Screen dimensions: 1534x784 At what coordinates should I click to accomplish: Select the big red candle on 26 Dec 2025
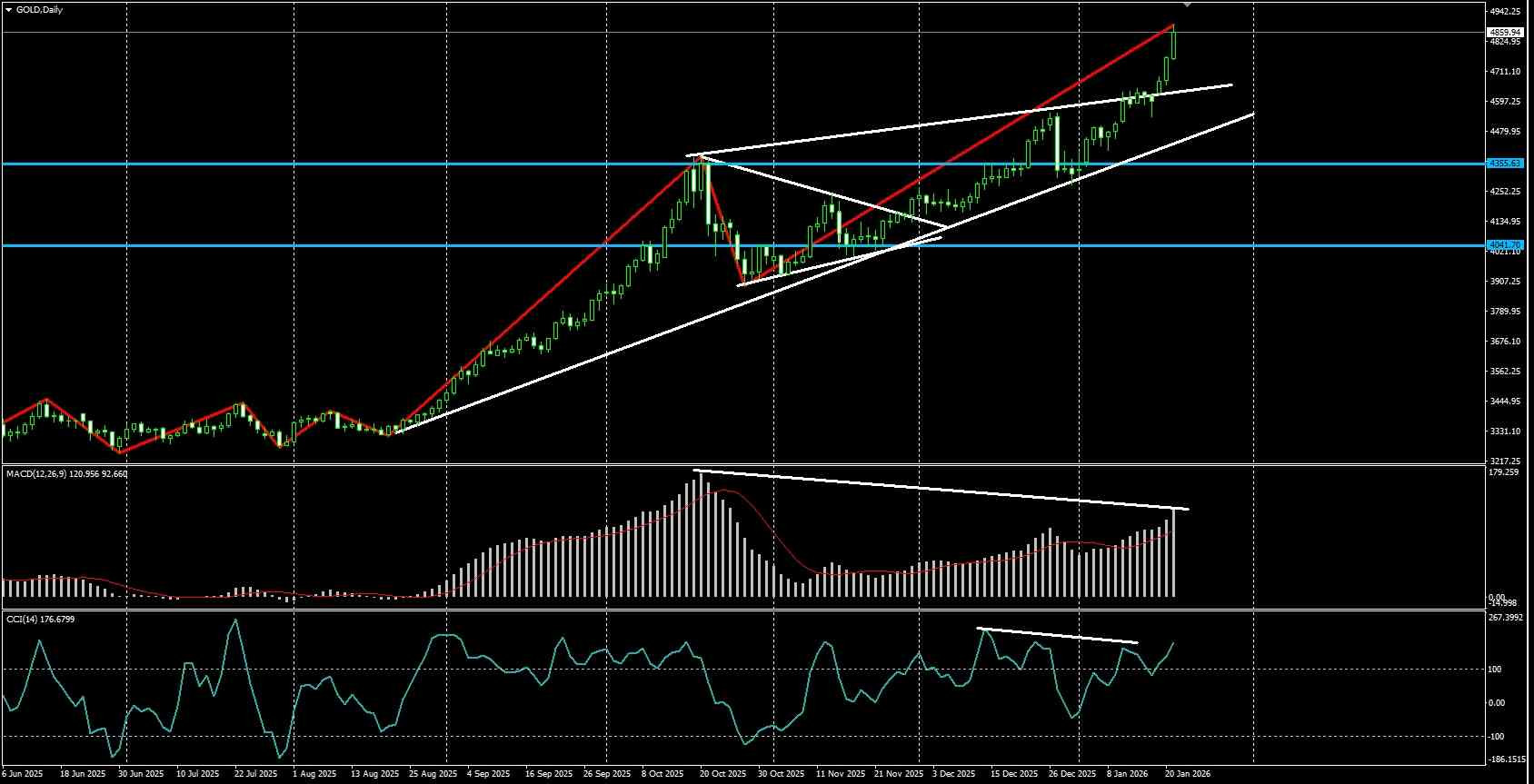pos(1057,143)
